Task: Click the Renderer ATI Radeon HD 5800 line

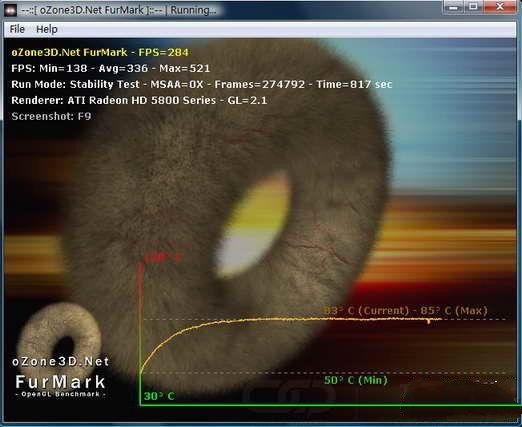Action: (139, 100)
